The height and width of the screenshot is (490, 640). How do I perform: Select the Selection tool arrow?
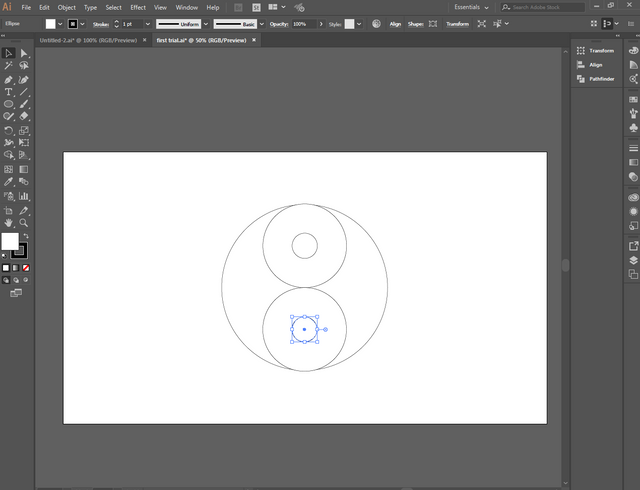[x=9, y=53]
